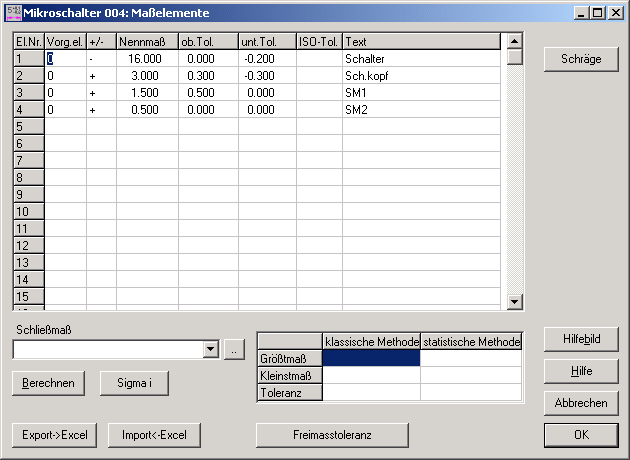Click the browse '..' button beside Schließmaß

point(233,349)
